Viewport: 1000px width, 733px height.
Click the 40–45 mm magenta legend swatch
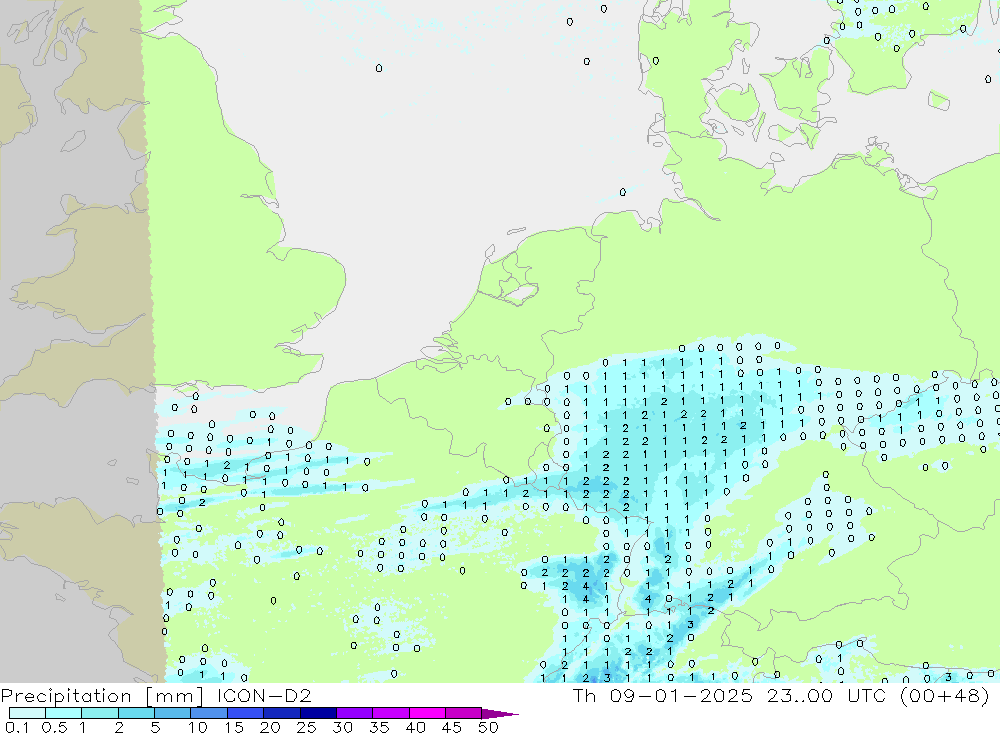427,713
